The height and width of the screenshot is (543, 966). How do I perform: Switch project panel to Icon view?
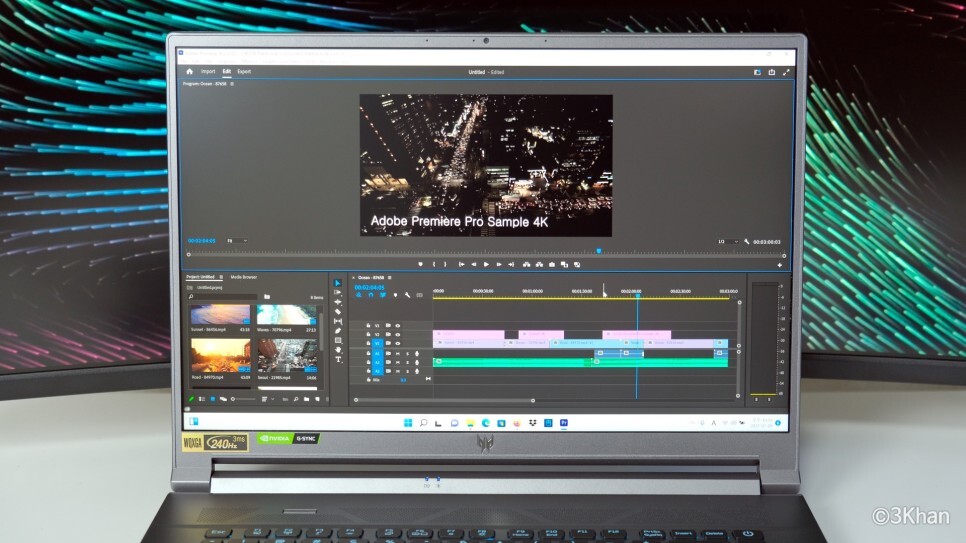pyautogui.click(x=213, y=399)
